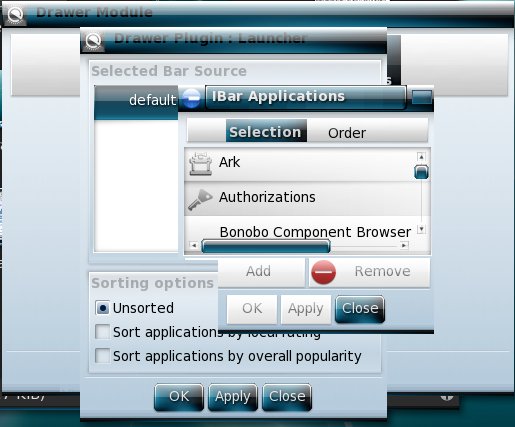
Task: Switch to the Selection tab
Action: point(266,132)
